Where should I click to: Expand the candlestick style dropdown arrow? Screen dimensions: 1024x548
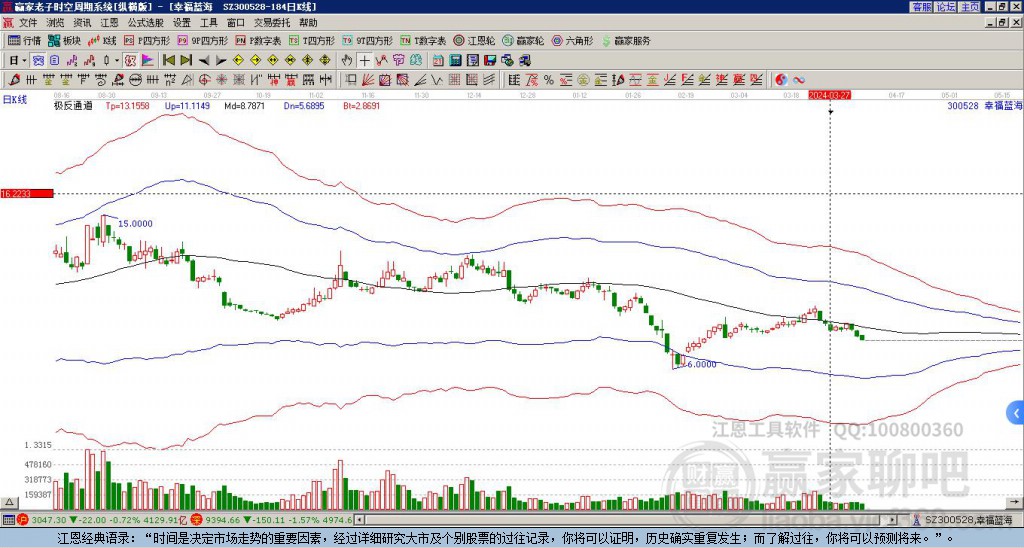point(117,60)
